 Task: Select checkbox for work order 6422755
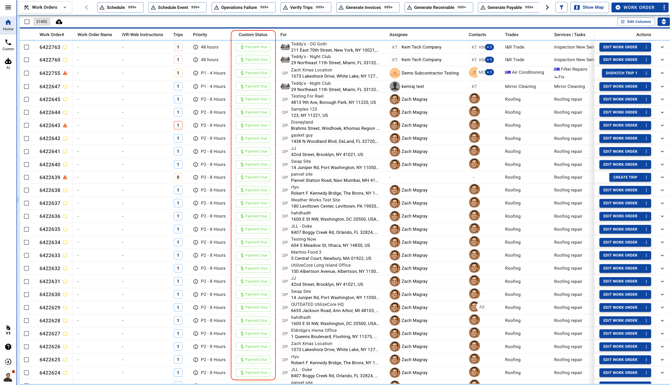[26, 73]
